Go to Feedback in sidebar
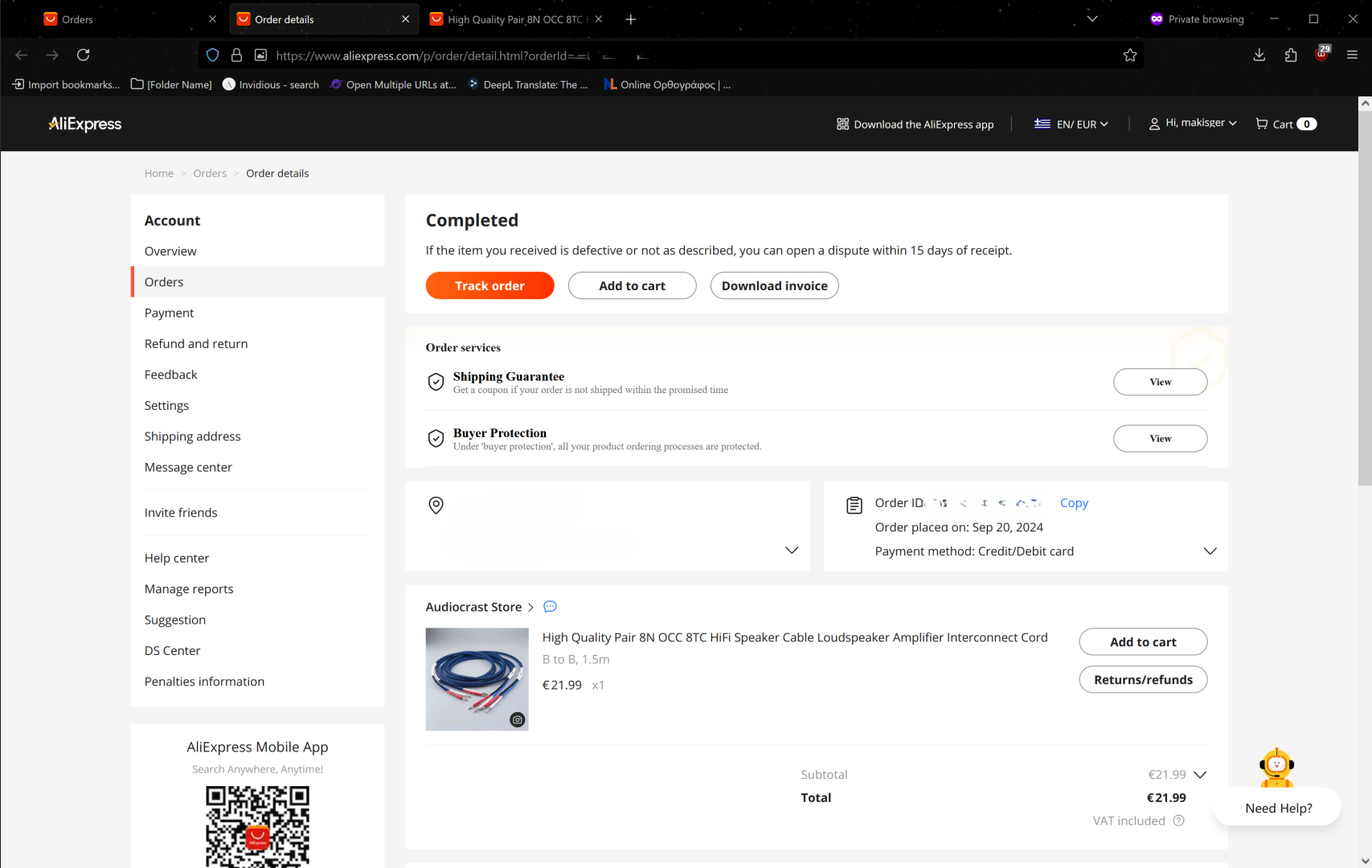 pyautogui.click(x=170, y=375)
